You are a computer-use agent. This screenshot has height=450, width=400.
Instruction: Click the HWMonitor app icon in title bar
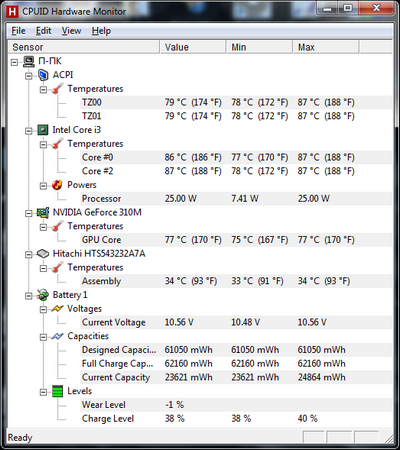coord(12,11)
